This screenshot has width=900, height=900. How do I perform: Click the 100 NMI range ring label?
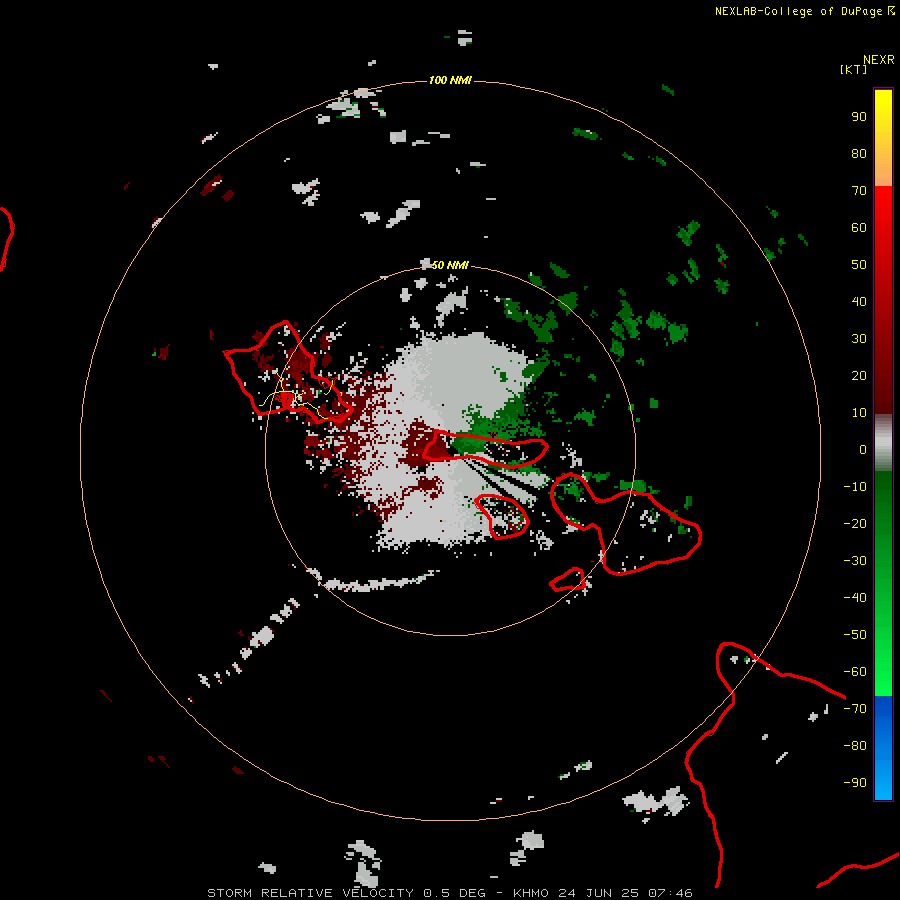(x=450, y=80)
